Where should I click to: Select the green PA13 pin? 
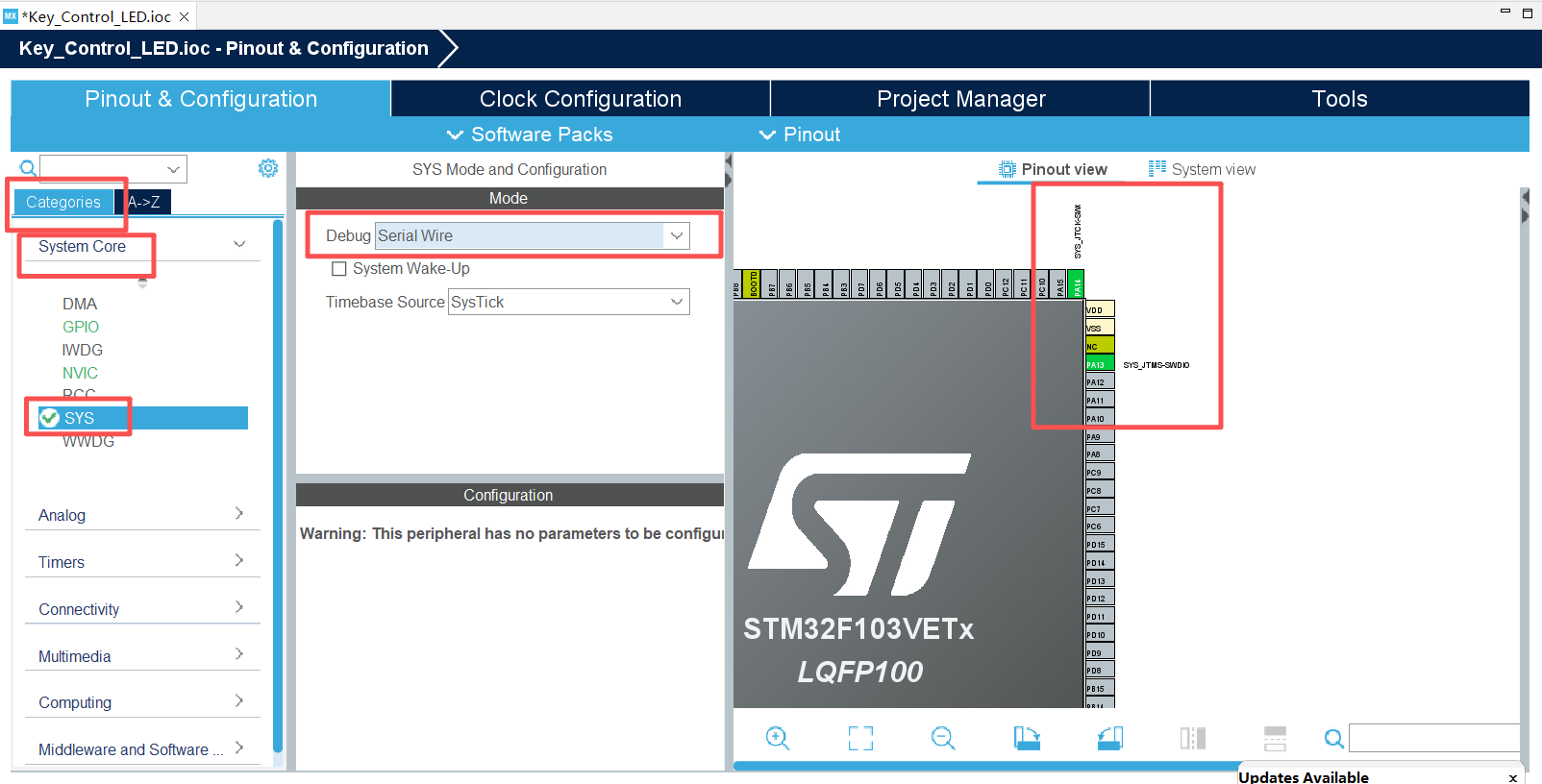point(1100,364)
